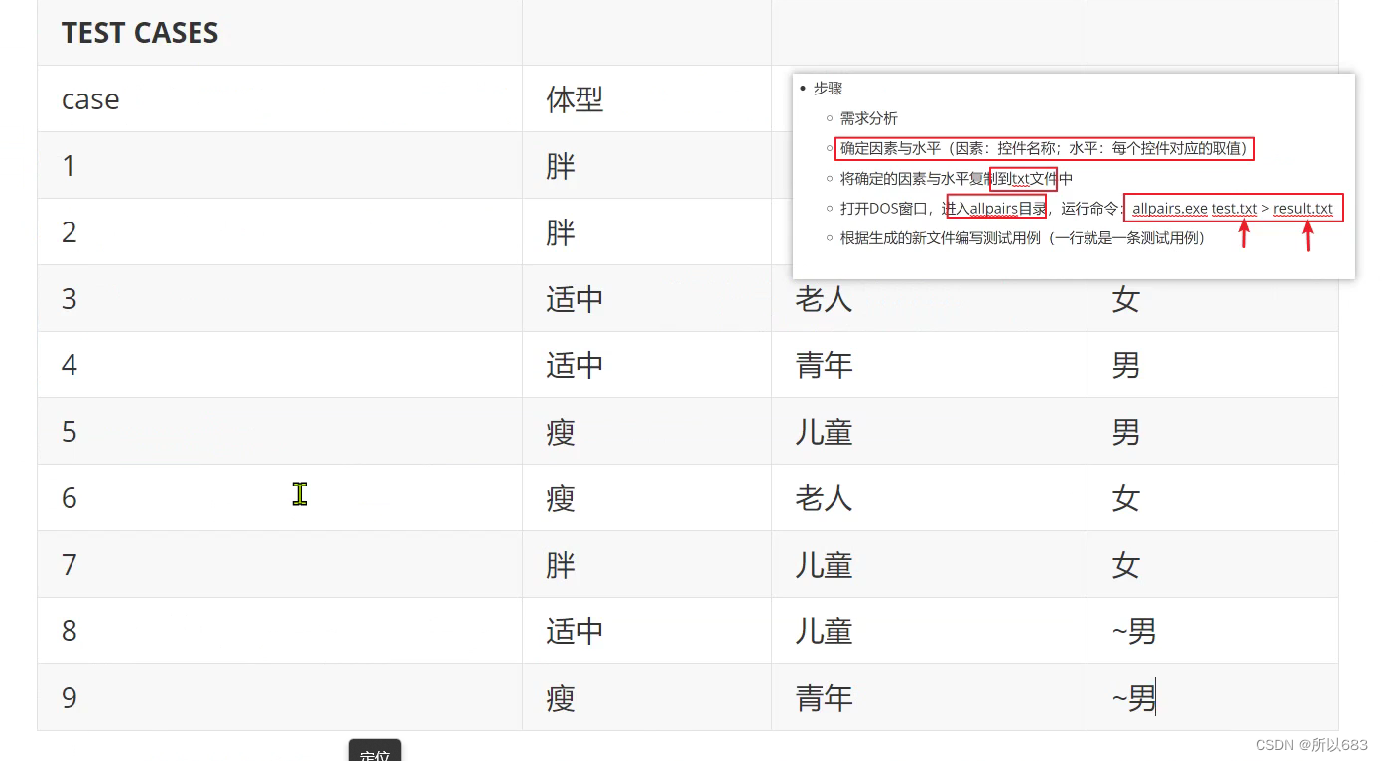Click "~男" in case 9 row
Viewport: 1383px width, 761px height.
(1134, 698)
